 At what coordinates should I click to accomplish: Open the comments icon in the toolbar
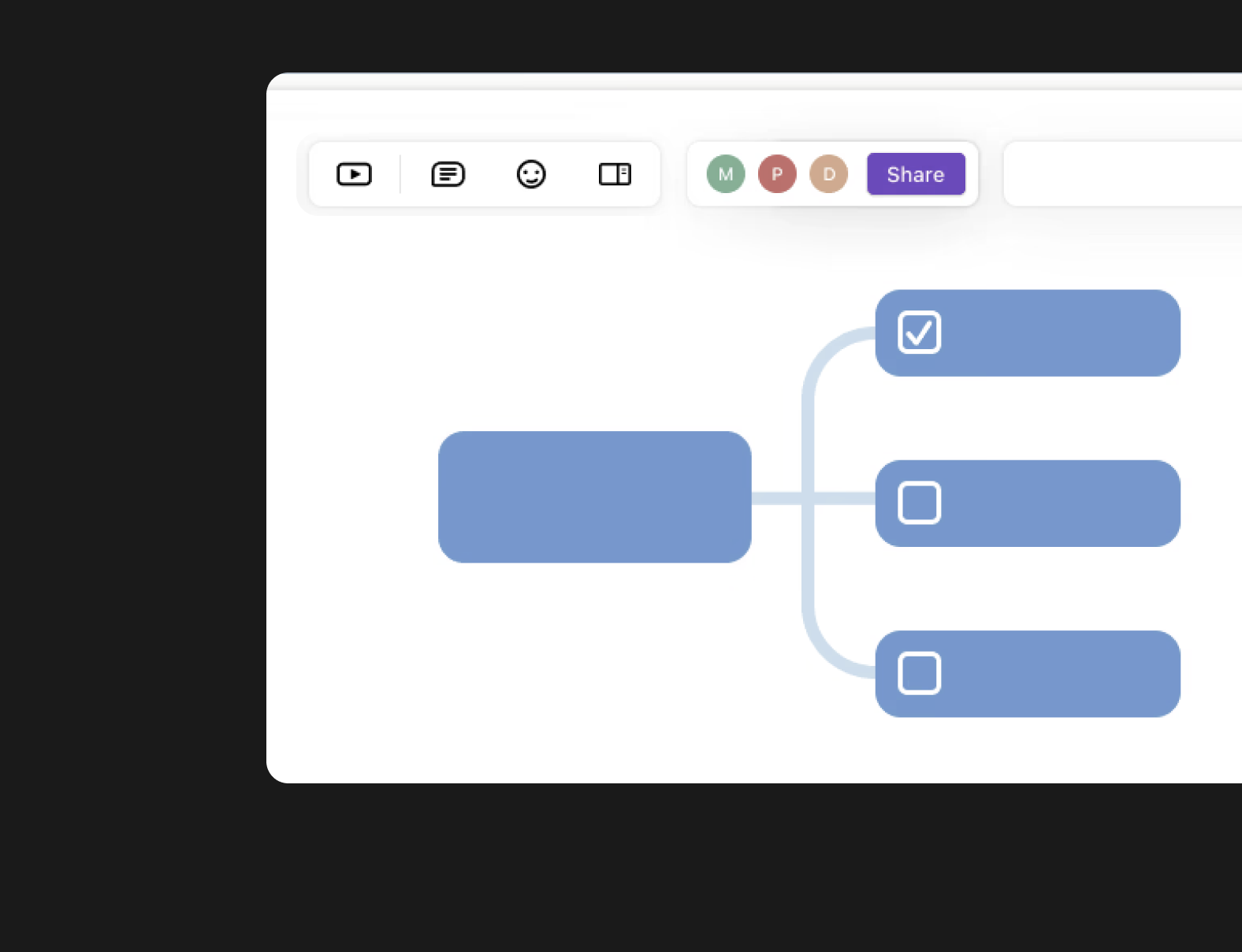point(448,174)
